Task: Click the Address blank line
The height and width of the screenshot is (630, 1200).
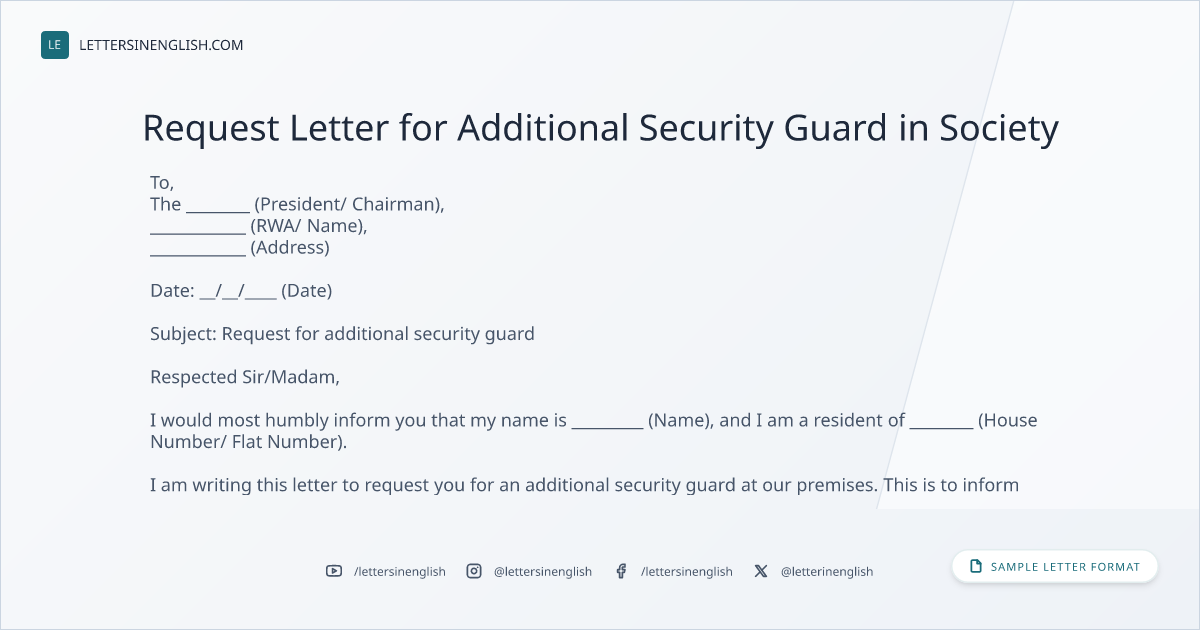Action: coord(198,253)
